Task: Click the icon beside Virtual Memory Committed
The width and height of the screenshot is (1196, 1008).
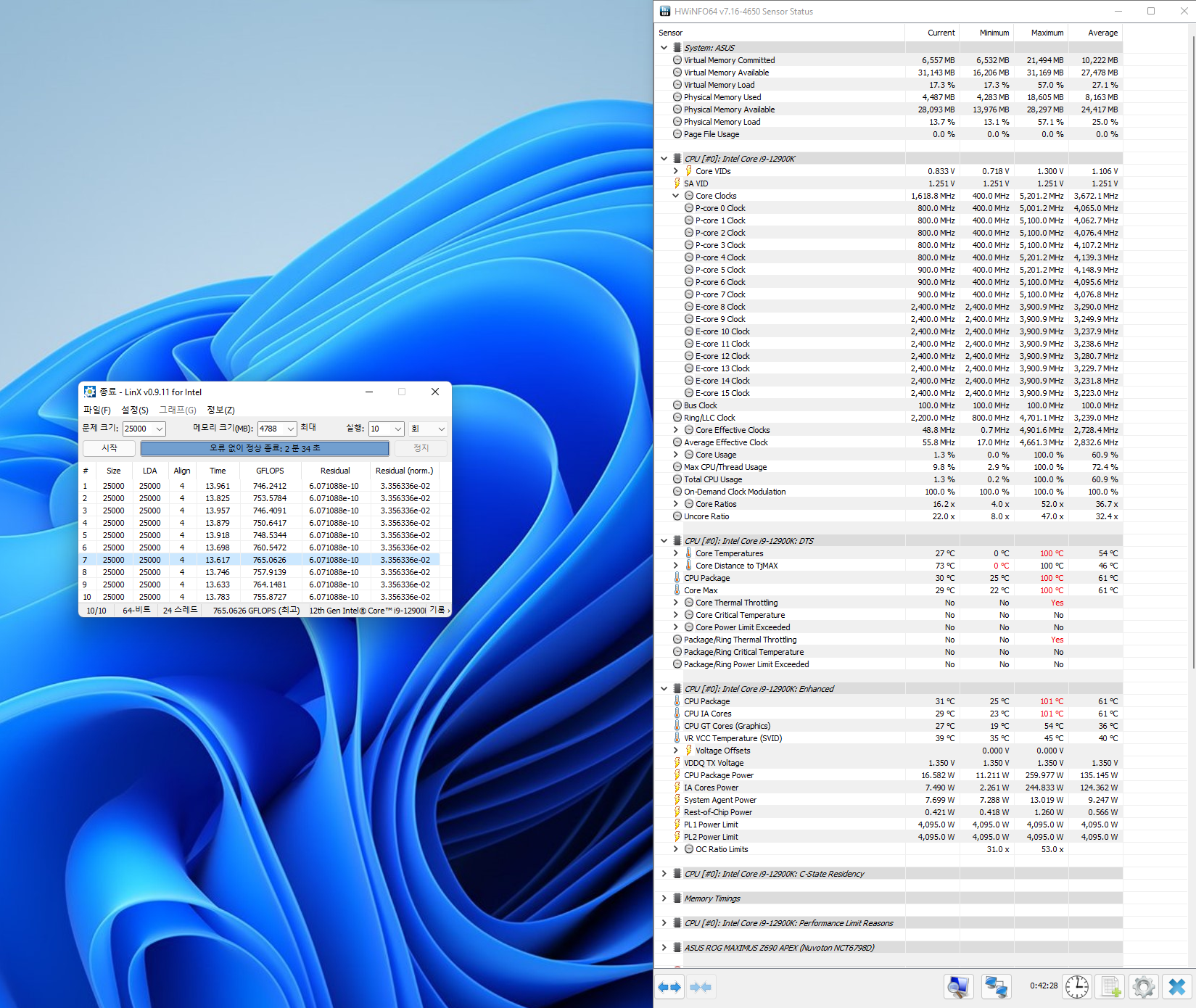Action: (x=677, y=60)
